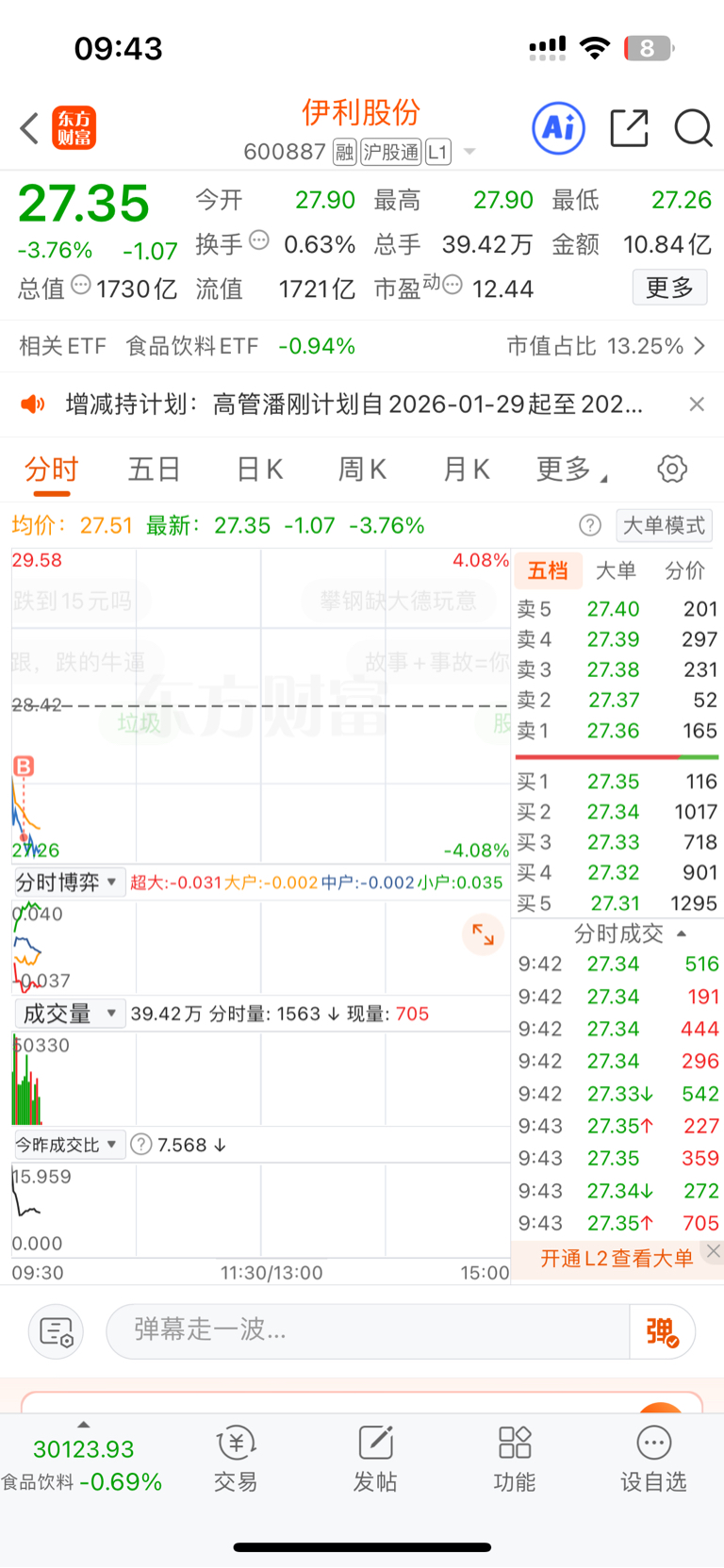Click the 均价 27.51 value
The height and width of the screenshot is (1568, 724).
(106, 525)
